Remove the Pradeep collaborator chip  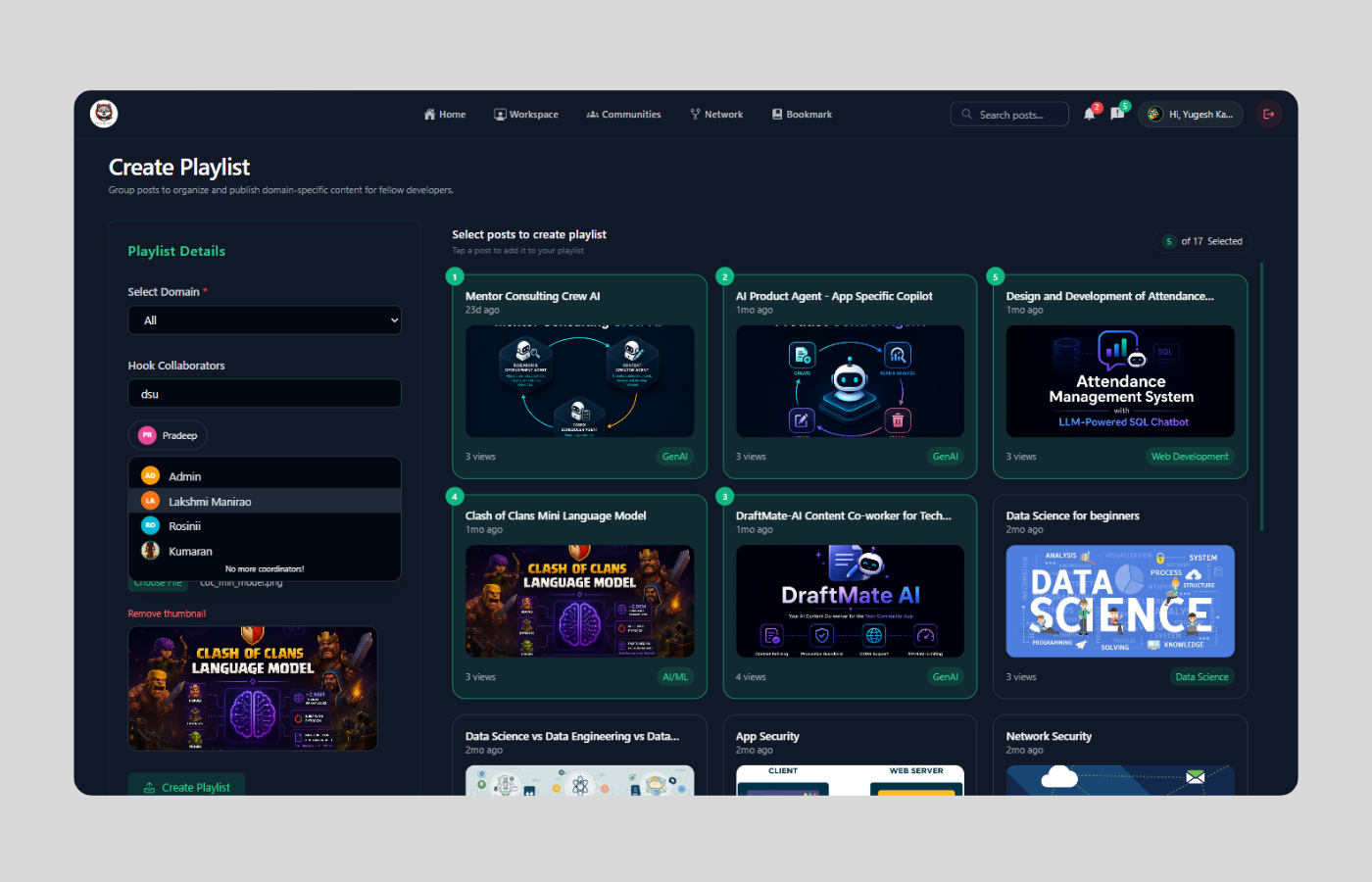pos(168,435)
